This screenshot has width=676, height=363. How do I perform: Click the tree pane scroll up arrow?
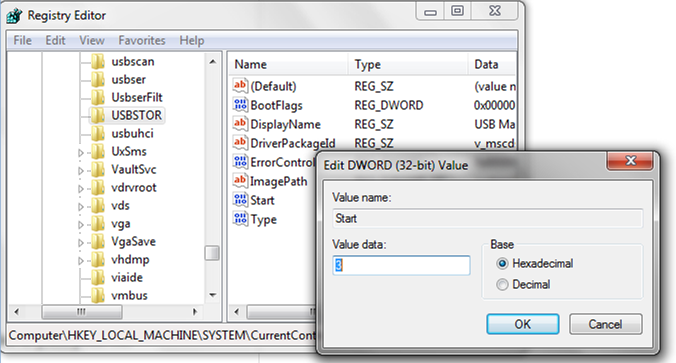(x=213, y=62)
